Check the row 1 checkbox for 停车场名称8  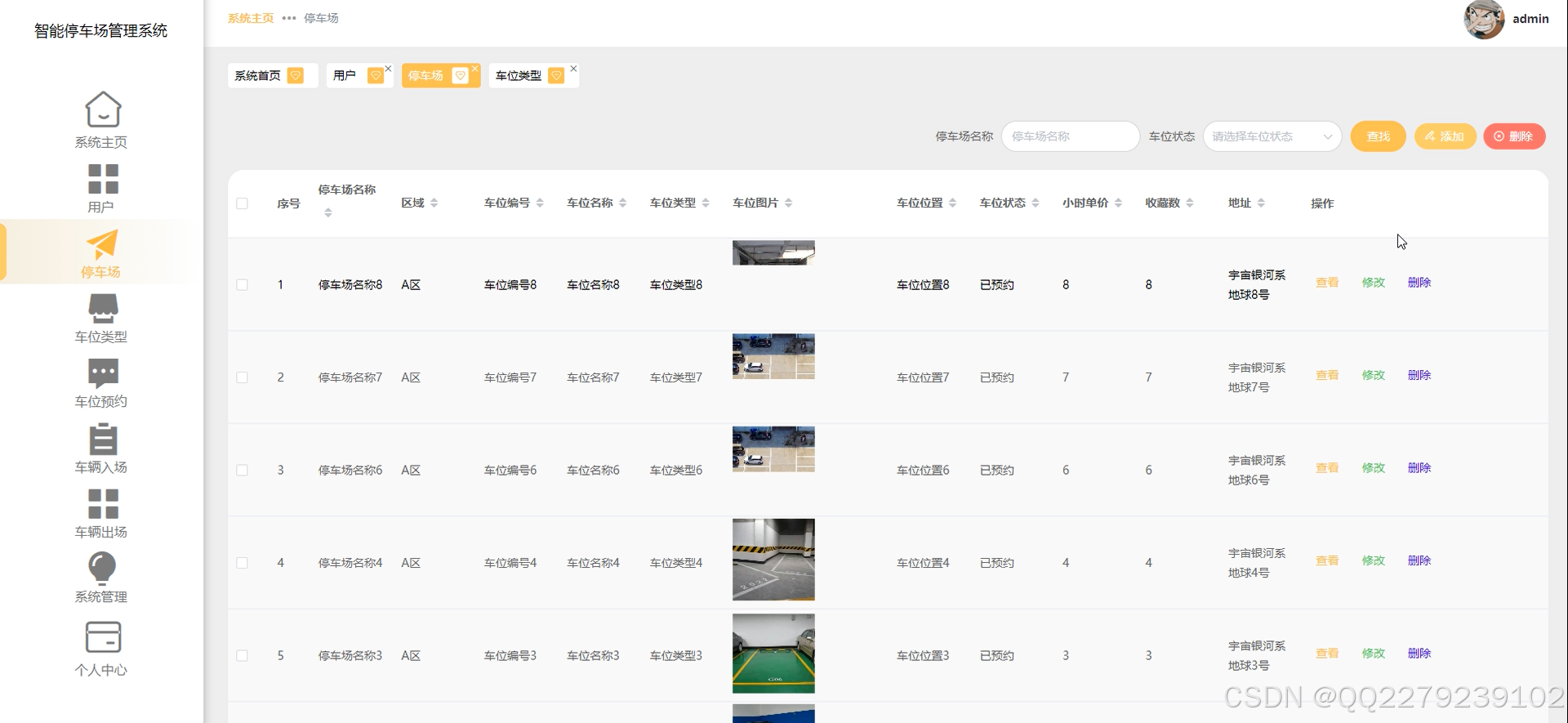click(x=242, y=285)
